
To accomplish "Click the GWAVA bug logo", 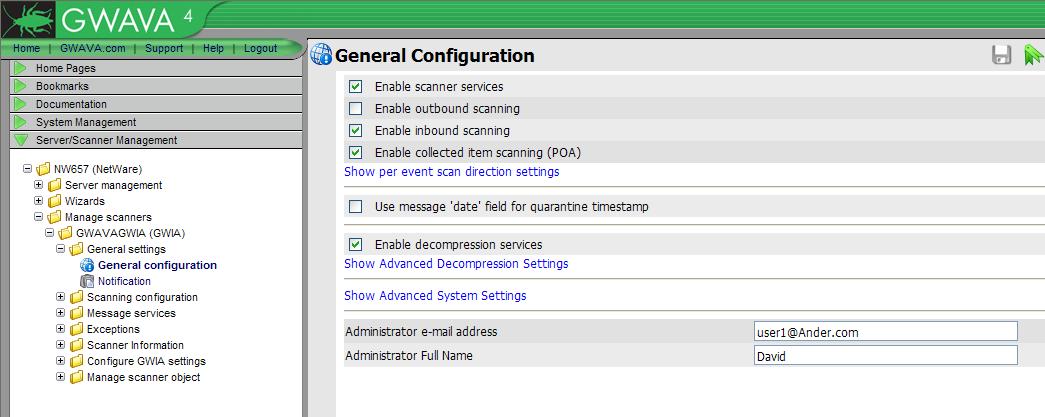I will point(27,19).
